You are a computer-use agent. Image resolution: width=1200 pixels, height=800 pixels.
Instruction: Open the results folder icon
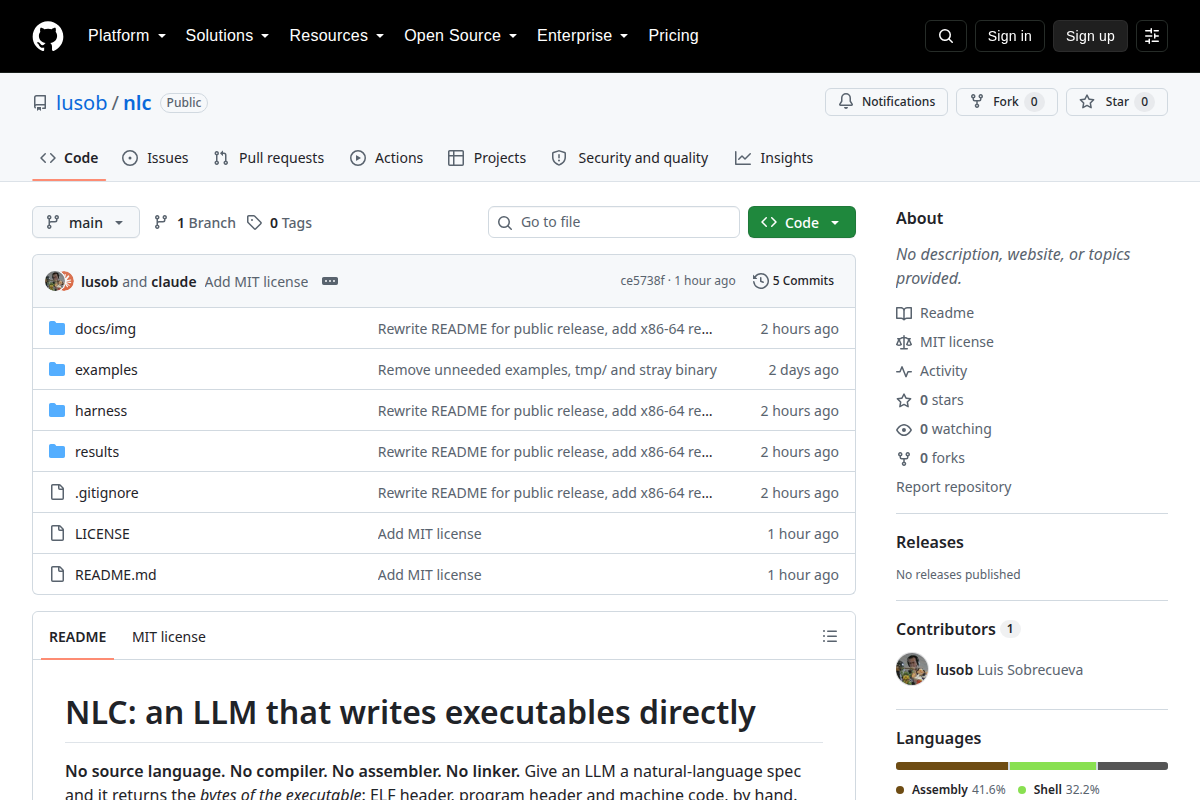click(57, 452)
